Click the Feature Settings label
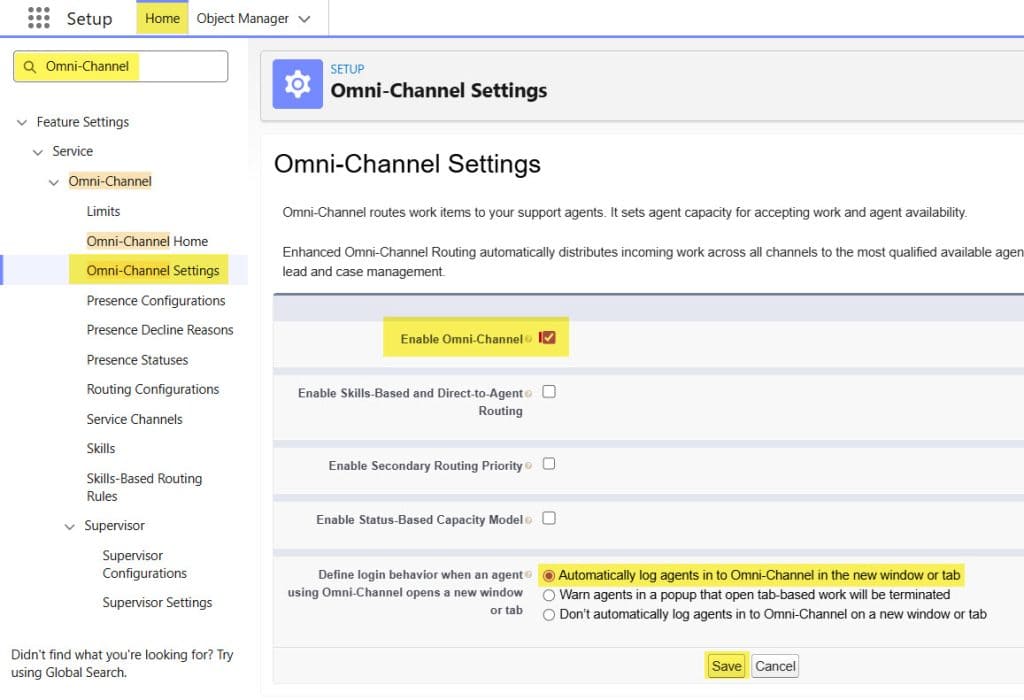 point(82,122)
